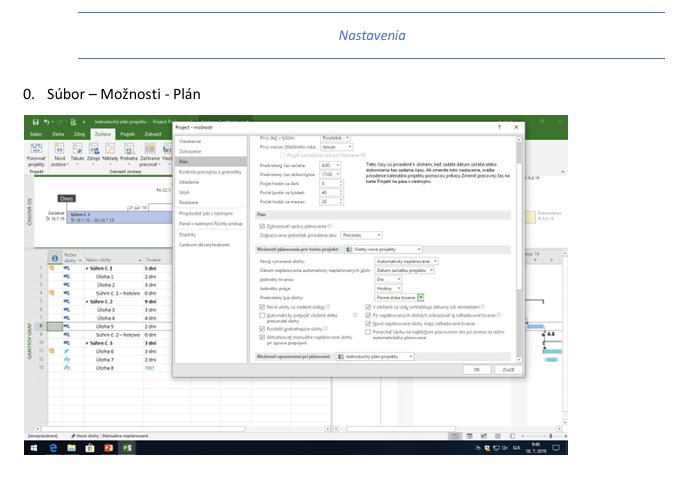Screen dimensions: 692x481
Task: Open File Explorer from the taskbar
Action: click(71, 448)
